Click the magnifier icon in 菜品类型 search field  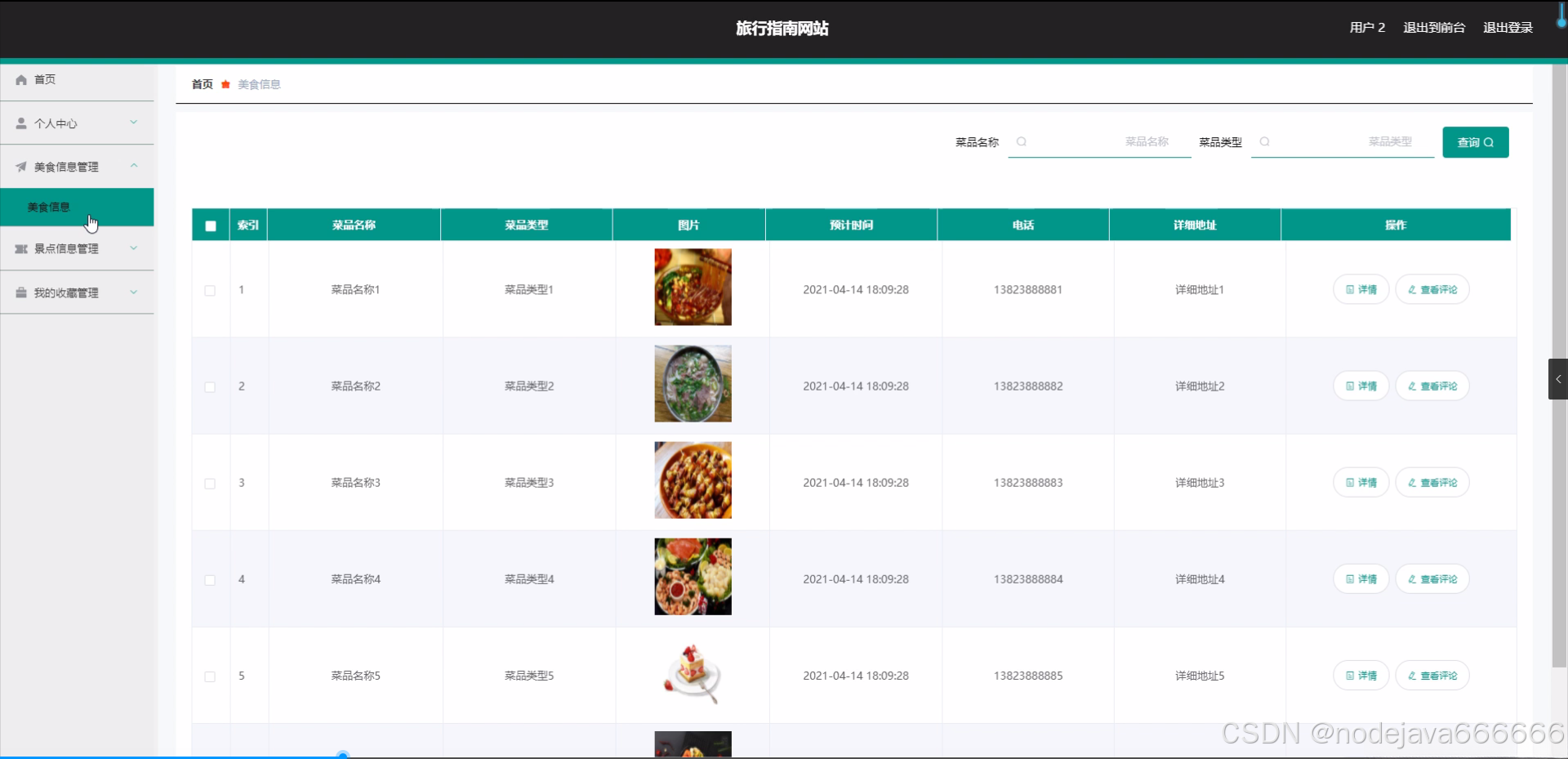[x=1264, y=142]
